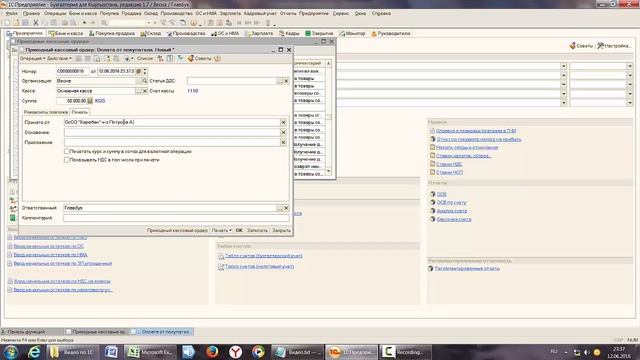This screenshot has height=360, width=640.
Task: Open Советы at top right of the function panel
Action: pyautogui.click(x=581, y=46)
